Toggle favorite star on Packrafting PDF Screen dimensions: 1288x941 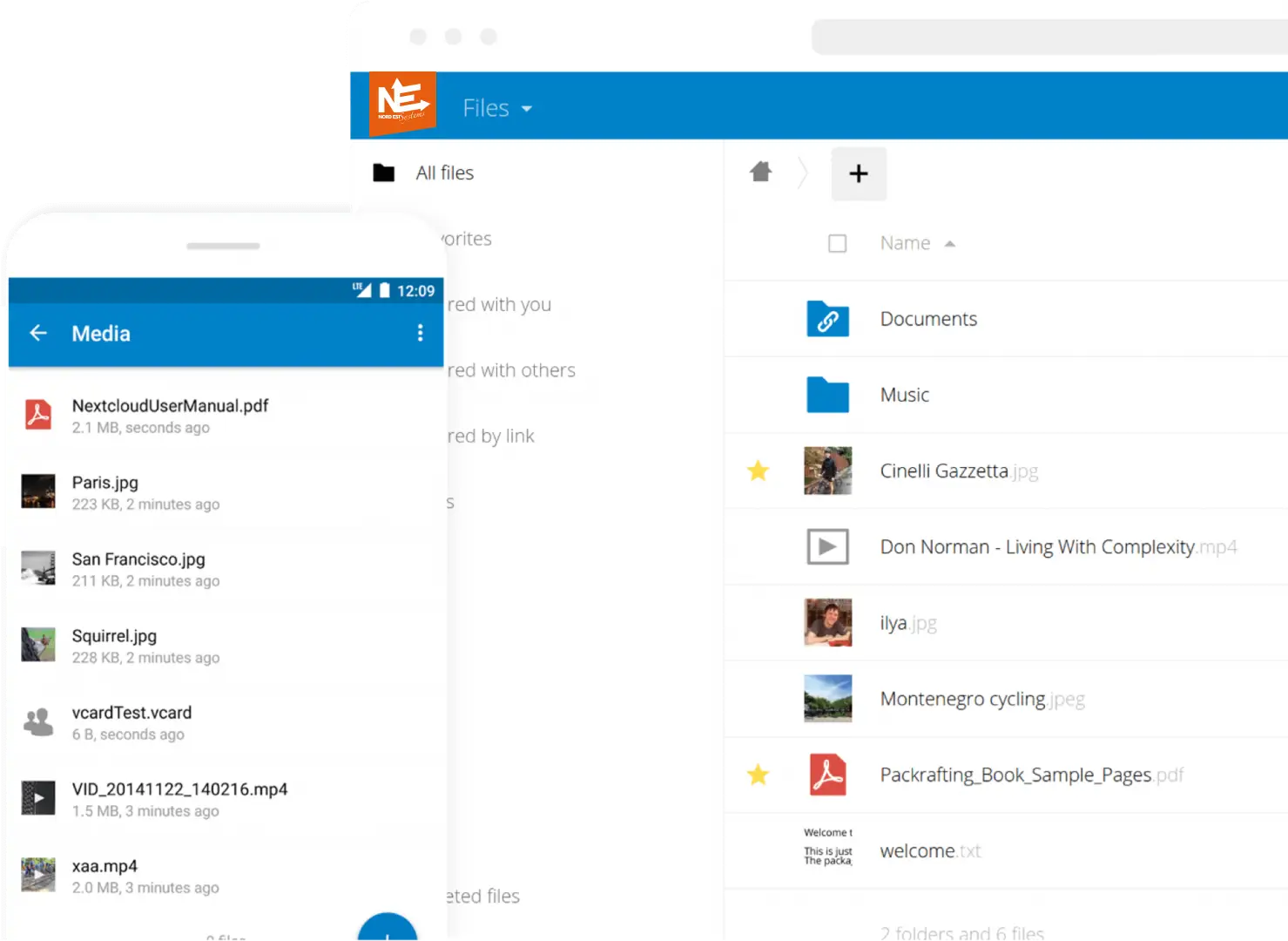point(758,775)
